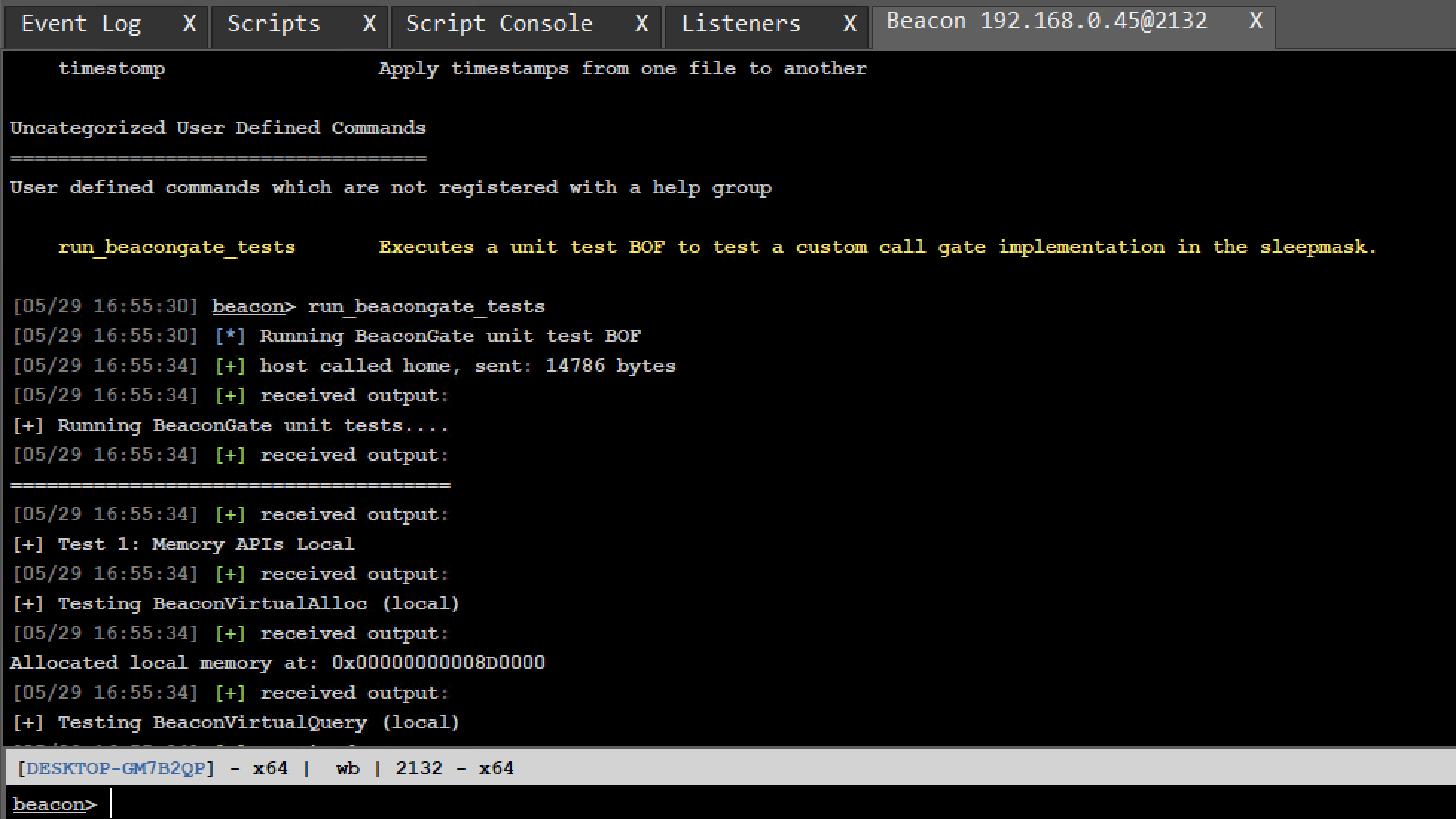Click the allocated memory address 0x00000000008D0000
Screen dimensions: 1456x819
[x=437, y=662]
